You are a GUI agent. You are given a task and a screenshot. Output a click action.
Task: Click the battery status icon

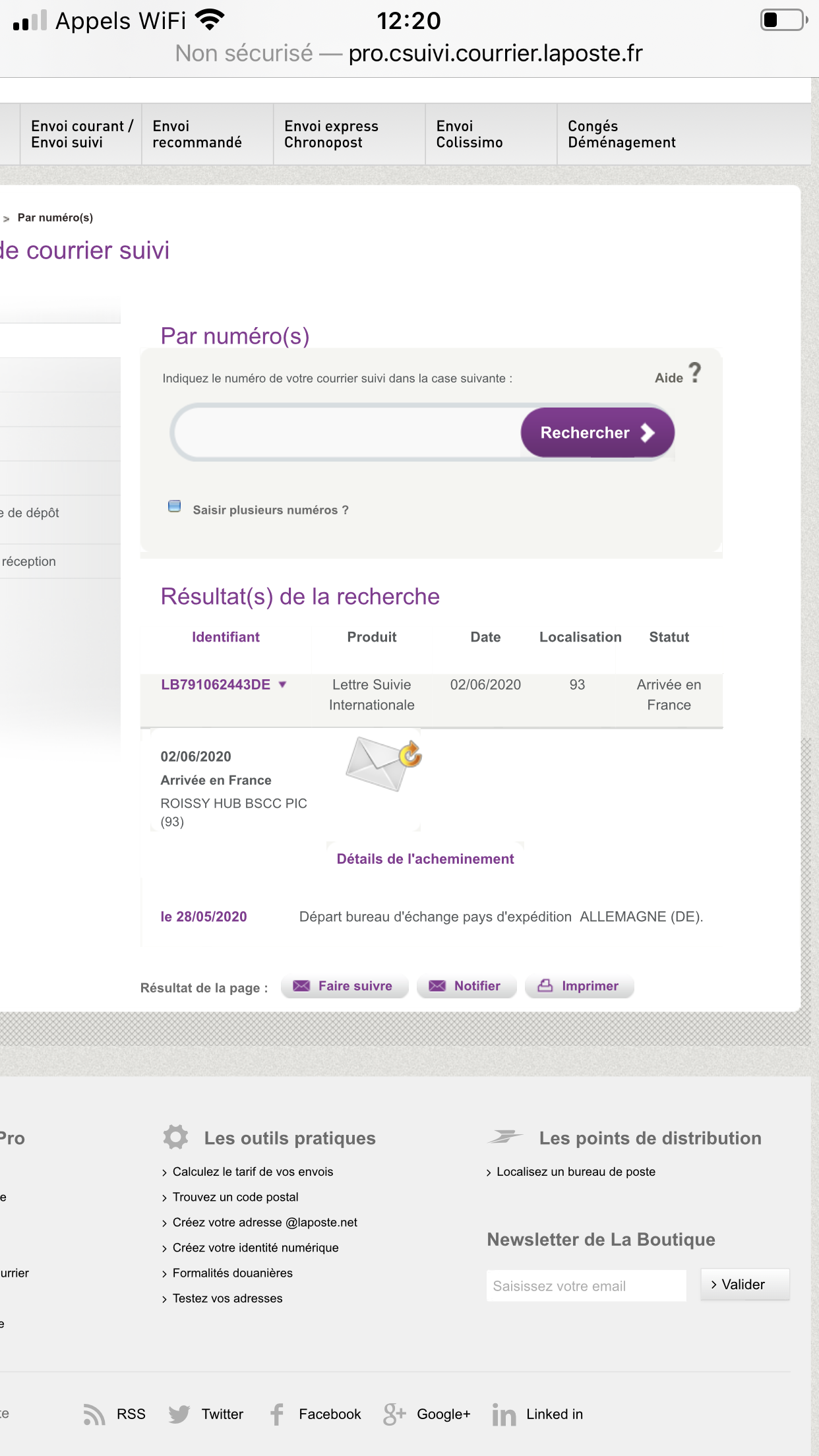tap(784, 20)
